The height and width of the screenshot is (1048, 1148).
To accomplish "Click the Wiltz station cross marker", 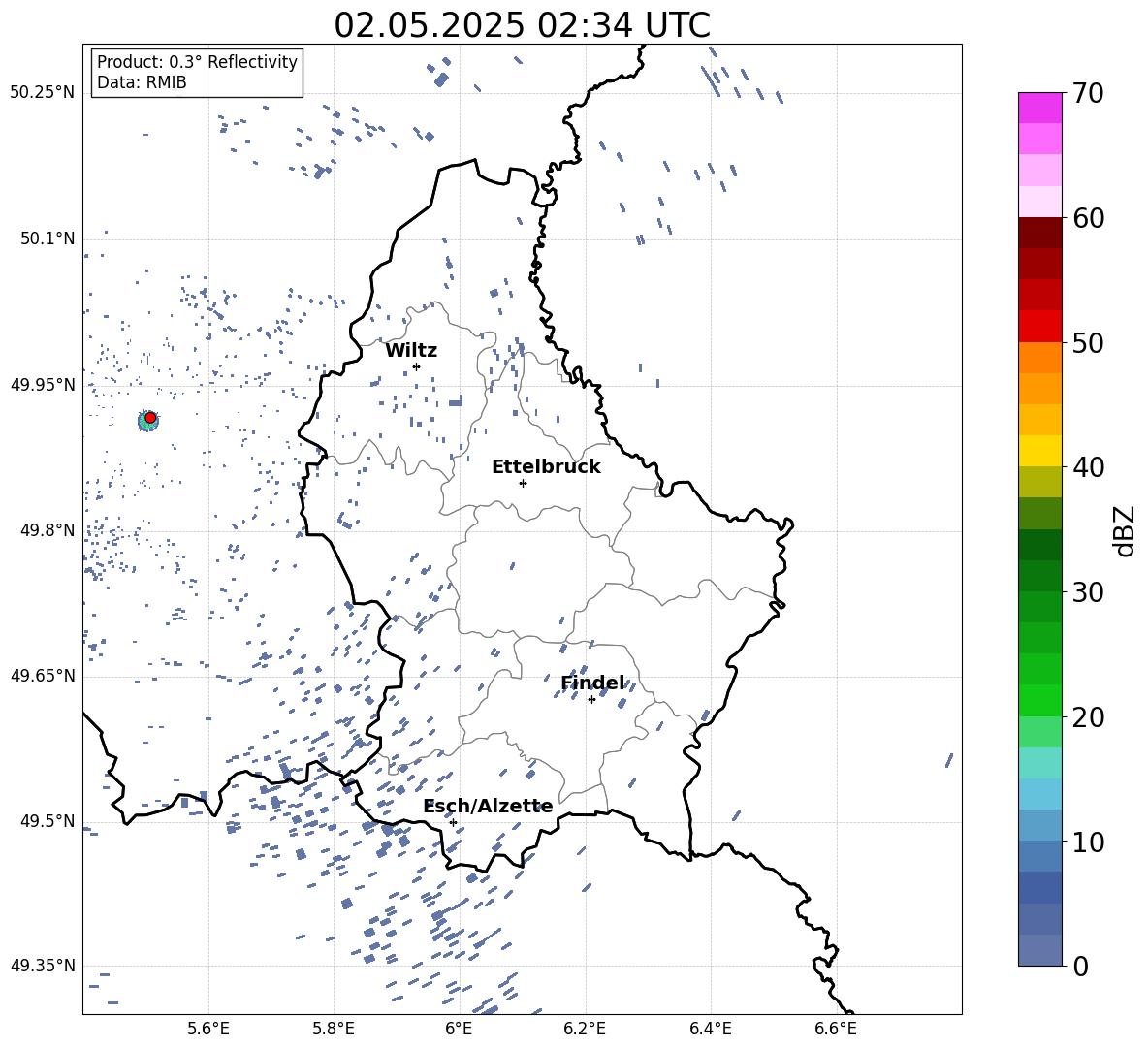I will [417, 366].
